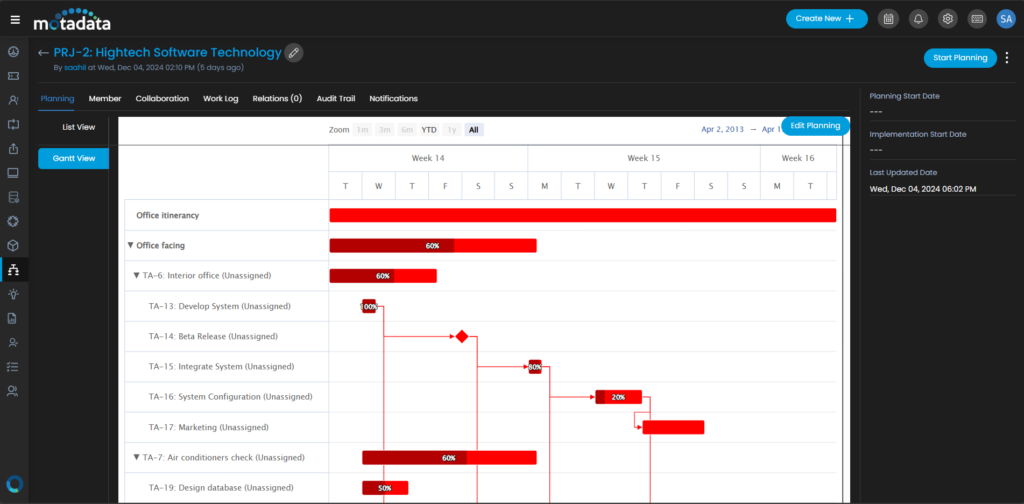Open the server database icon in sidebar
This screenshot has width=1024, height=504.
[x=13, y=197]
